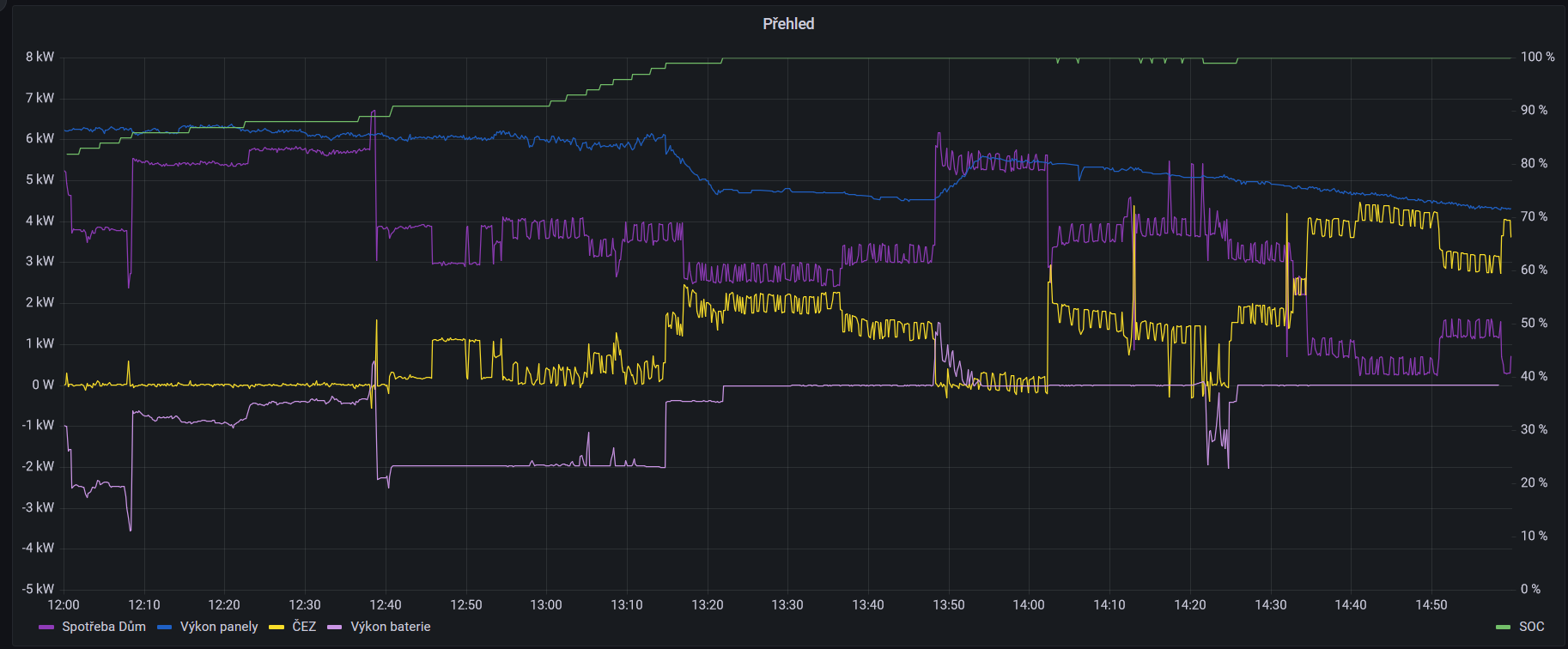The width and height of the screenshot is (1568, 649).
Task: Click the 14:50 time axis label
Action: click(1431, 605)
